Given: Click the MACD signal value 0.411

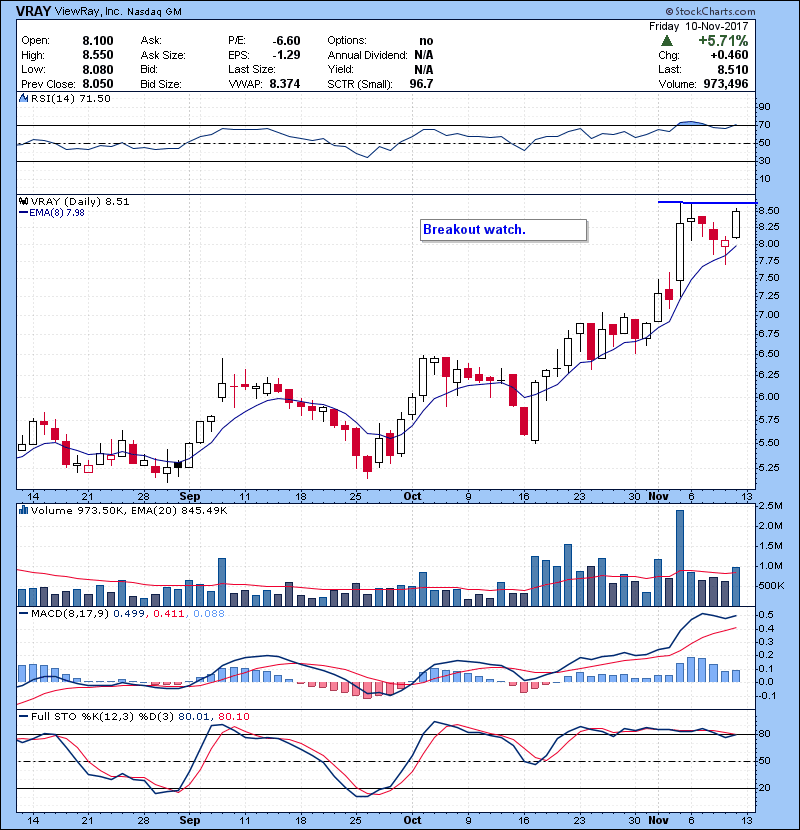Looking at the screenshot, I should click(168, 614).
